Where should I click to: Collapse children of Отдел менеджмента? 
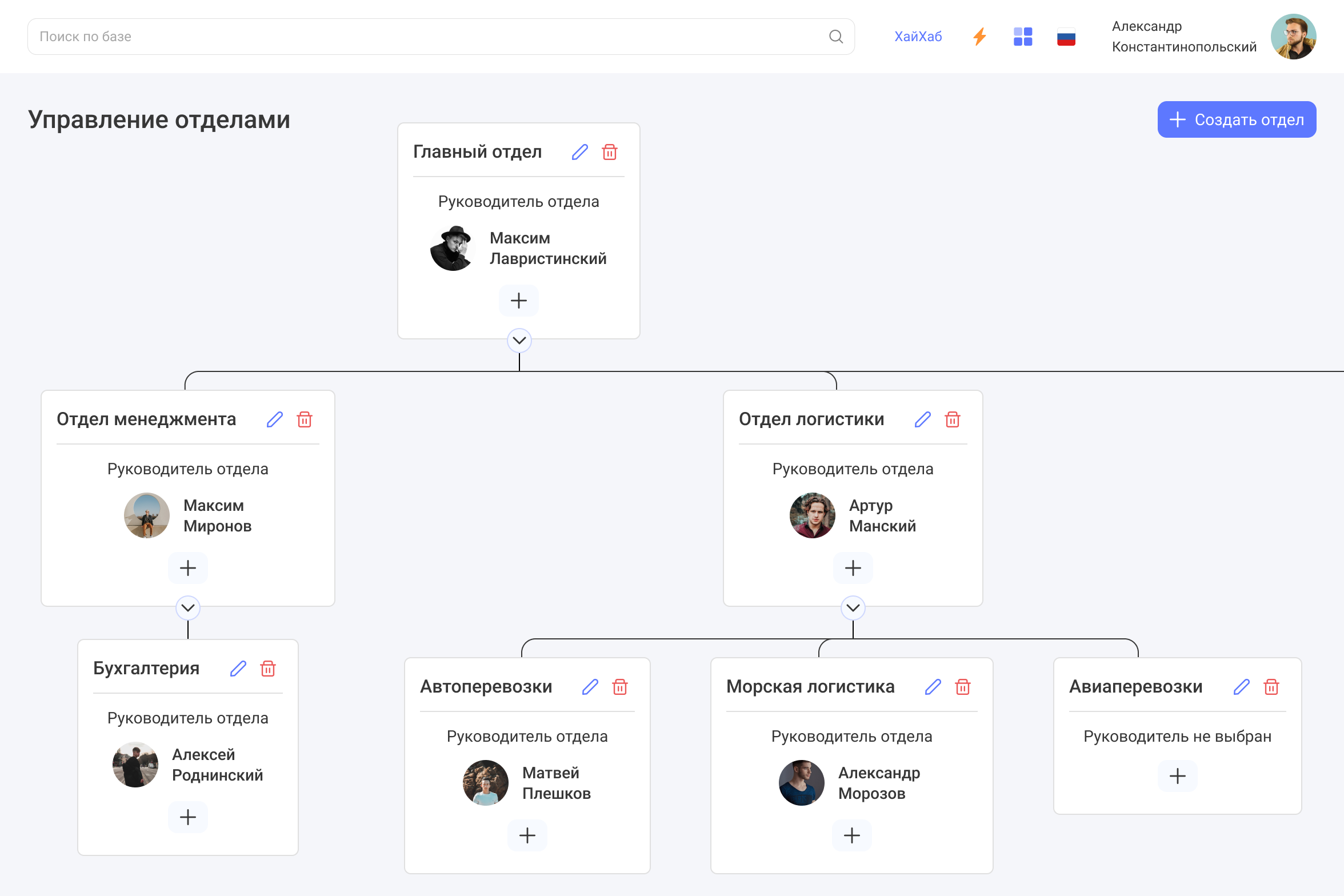click(x=188, y=608)
